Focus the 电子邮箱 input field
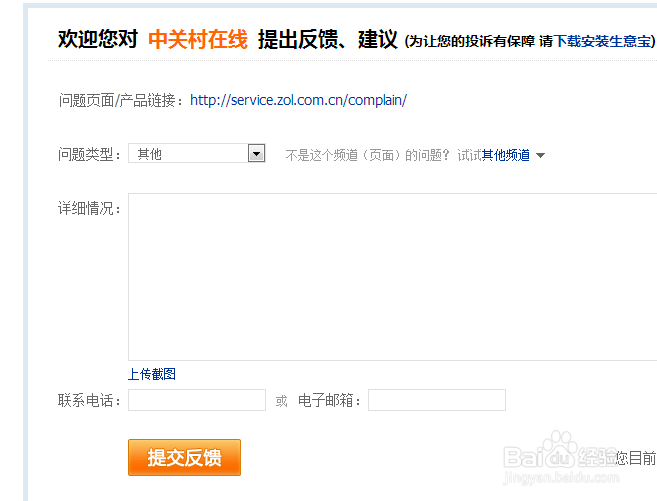Viewport: 657px width, 501px height. pyautogui.click(x=437, y=400)
